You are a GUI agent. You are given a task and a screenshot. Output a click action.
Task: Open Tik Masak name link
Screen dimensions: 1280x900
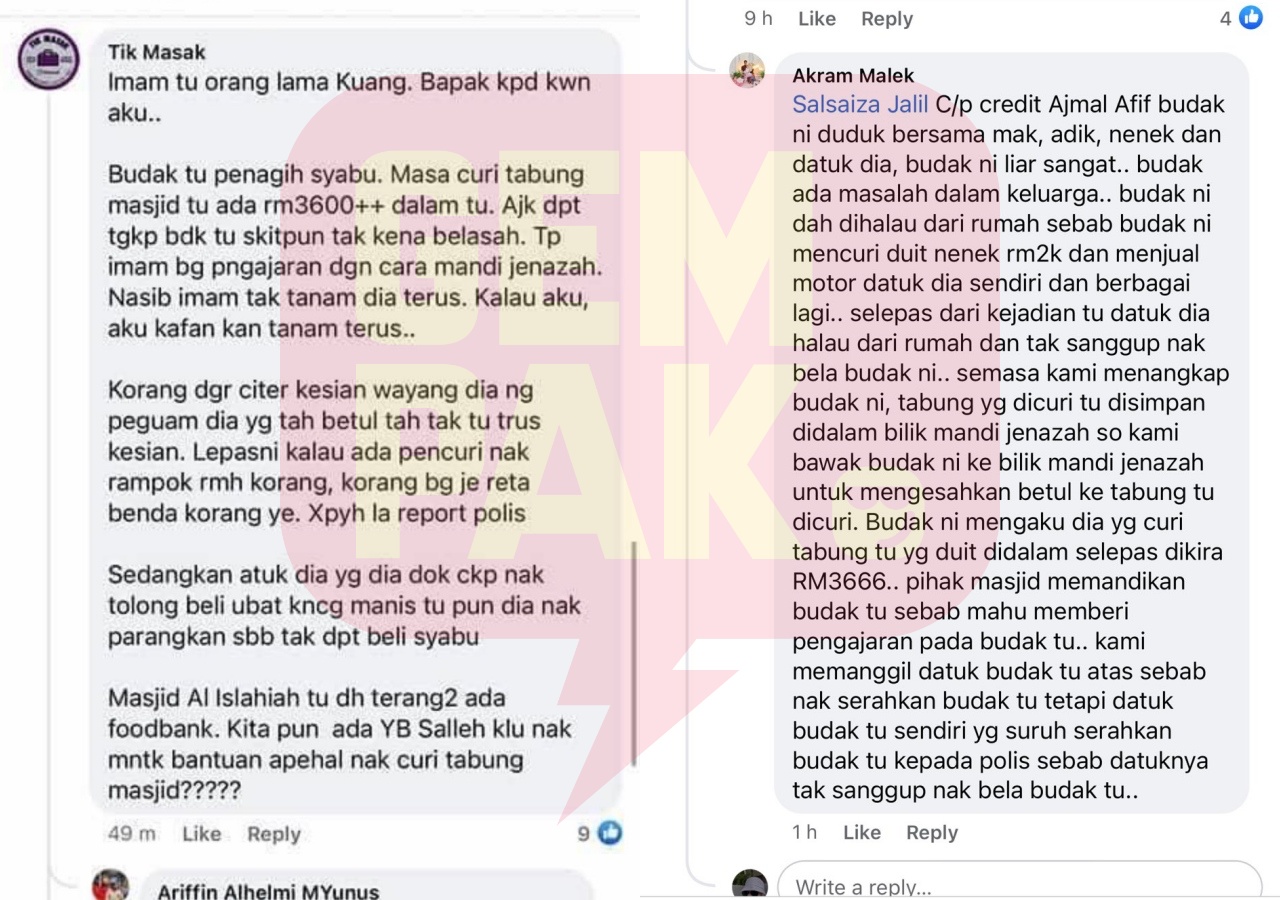[157, 52]
